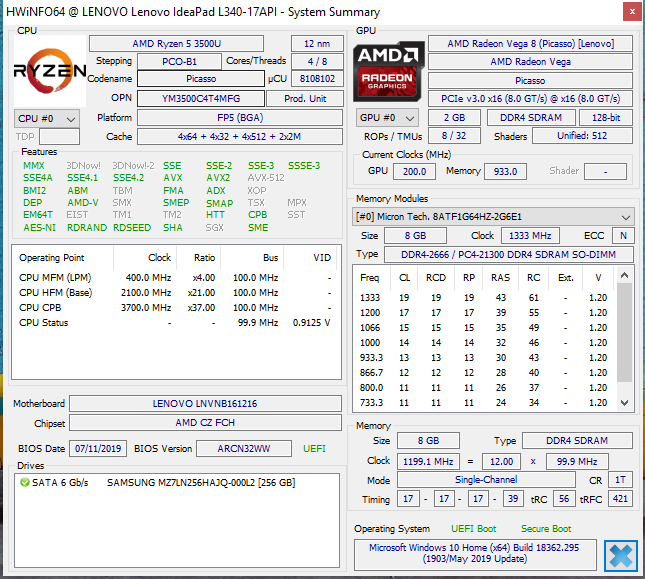
Task: Click the BIOS date 07/11/2019 field
Action: click(98, 448)
